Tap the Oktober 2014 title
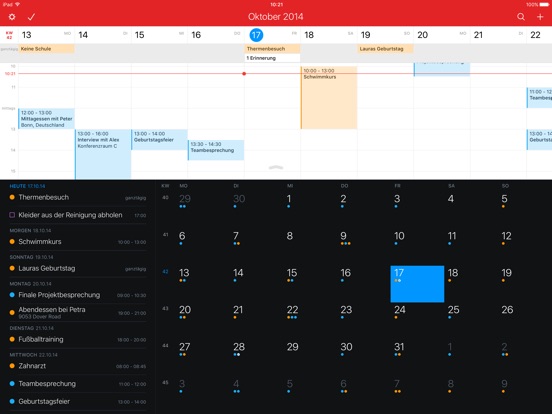The height and width of the screenshot is (414, 552). [276, 17]
